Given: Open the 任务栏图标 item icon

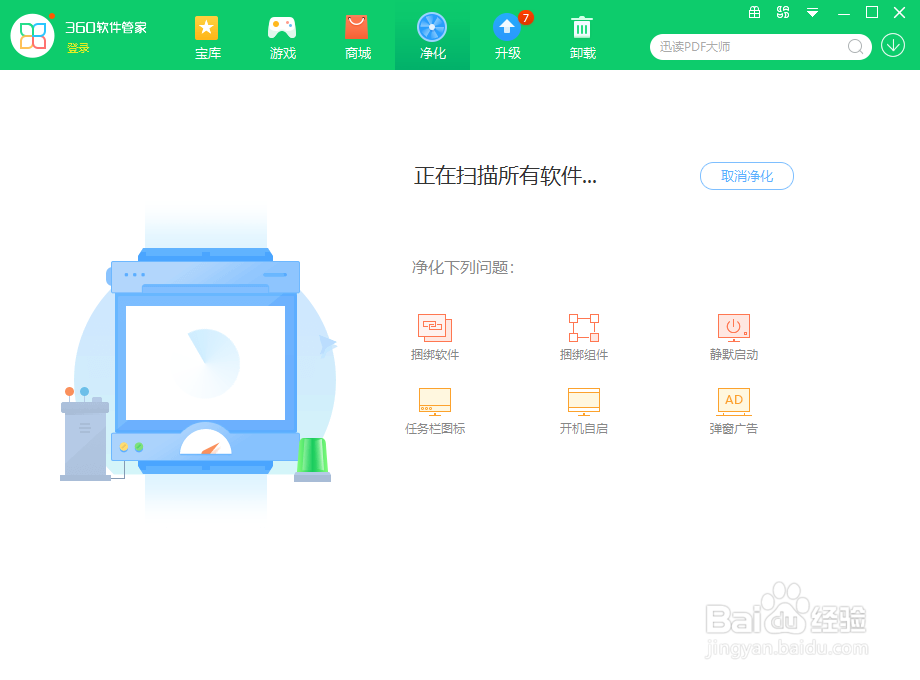Looking at the screenshot, I should coord(434,400).
